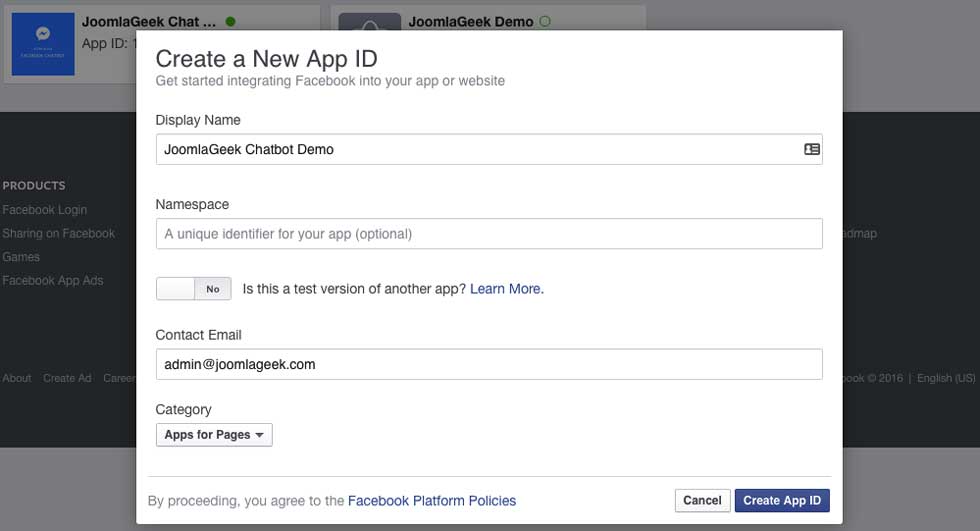Image resolution: width=980 pixels, height=531 pixels.
Task: Click English (US) language link in the footer
Action: (946, 378)
